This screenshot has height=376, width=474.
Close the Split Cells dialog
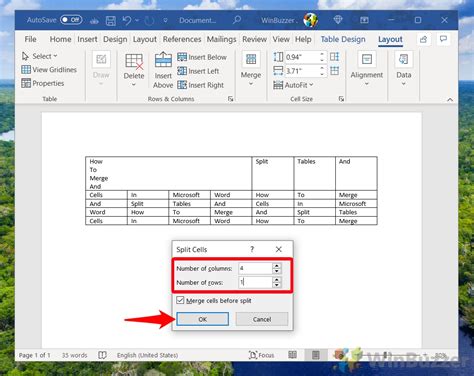point(279,249)
